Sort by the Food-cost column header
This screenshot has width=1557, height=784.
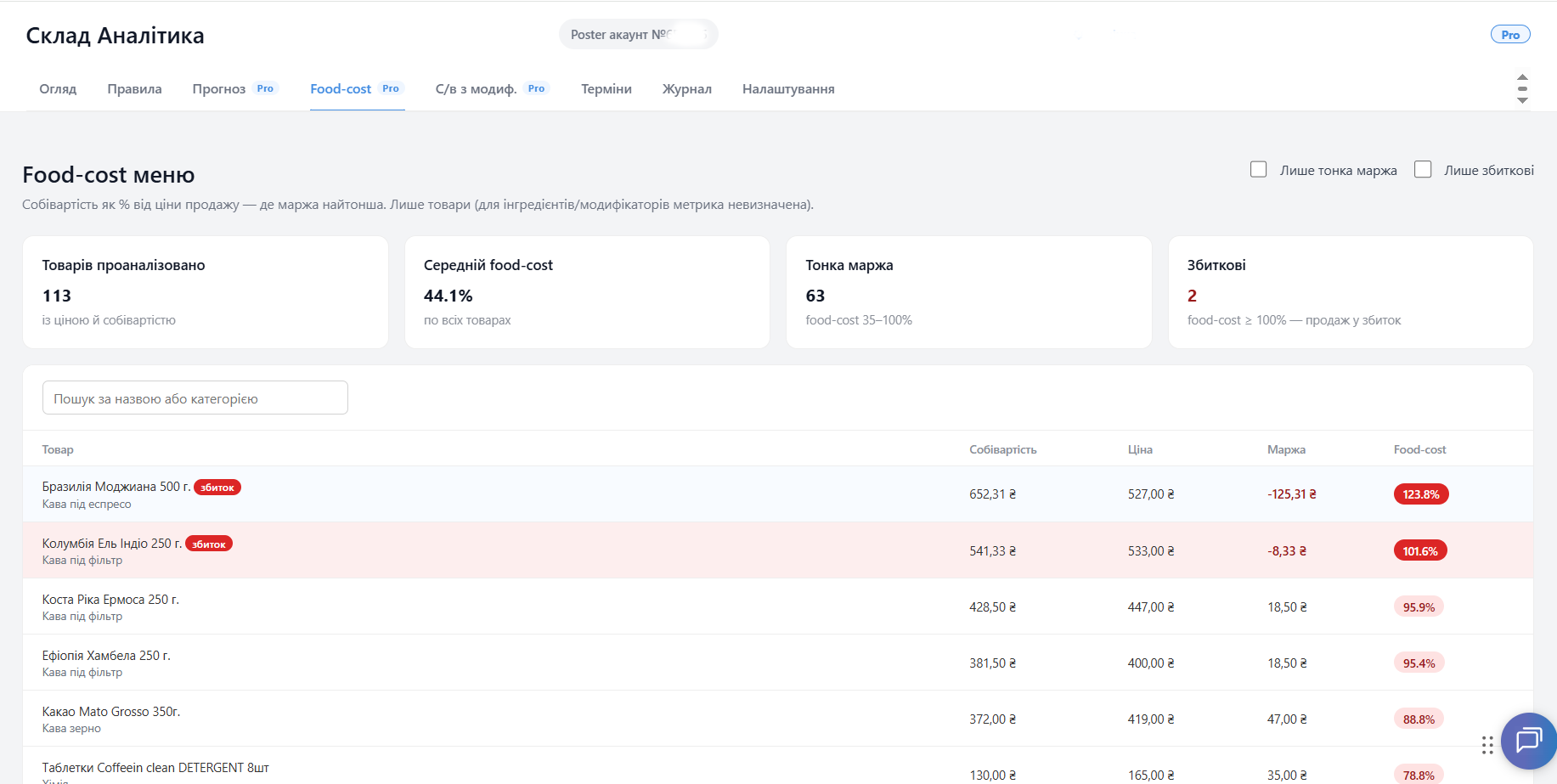point(1419,449)
